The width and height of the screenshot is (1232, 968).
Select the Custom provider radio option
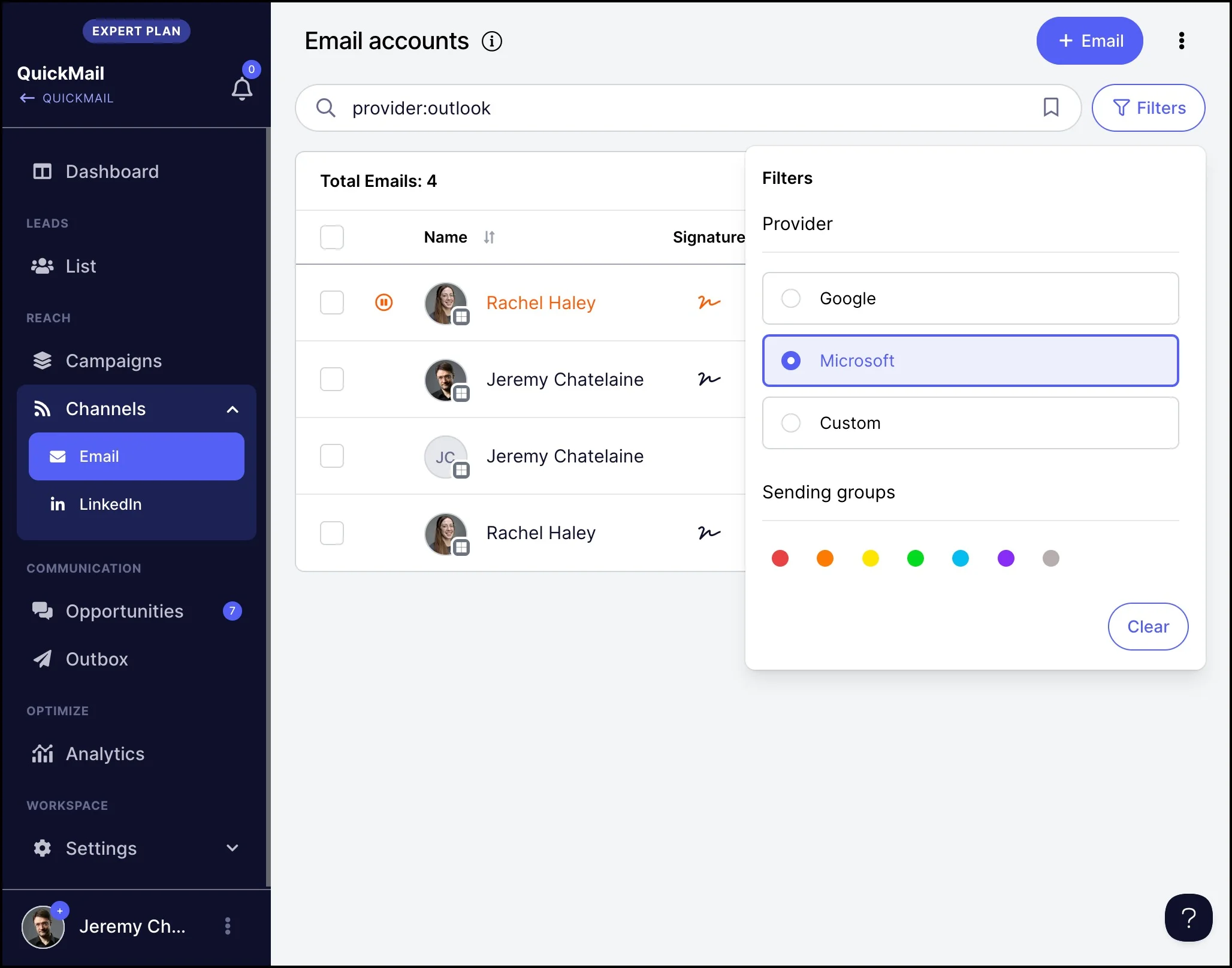pos(970,423)
